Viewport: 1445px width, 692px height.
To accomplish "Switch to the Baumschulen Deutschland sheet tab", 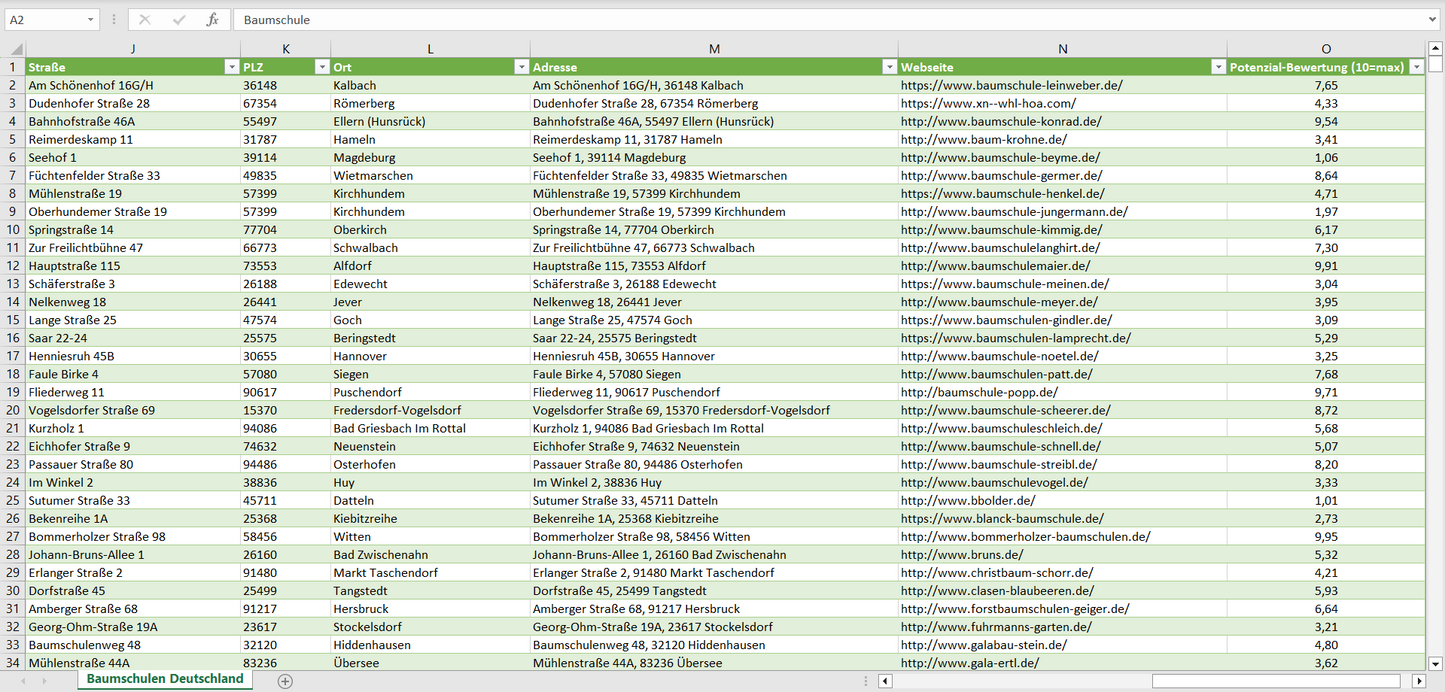I will click(165, 679).
